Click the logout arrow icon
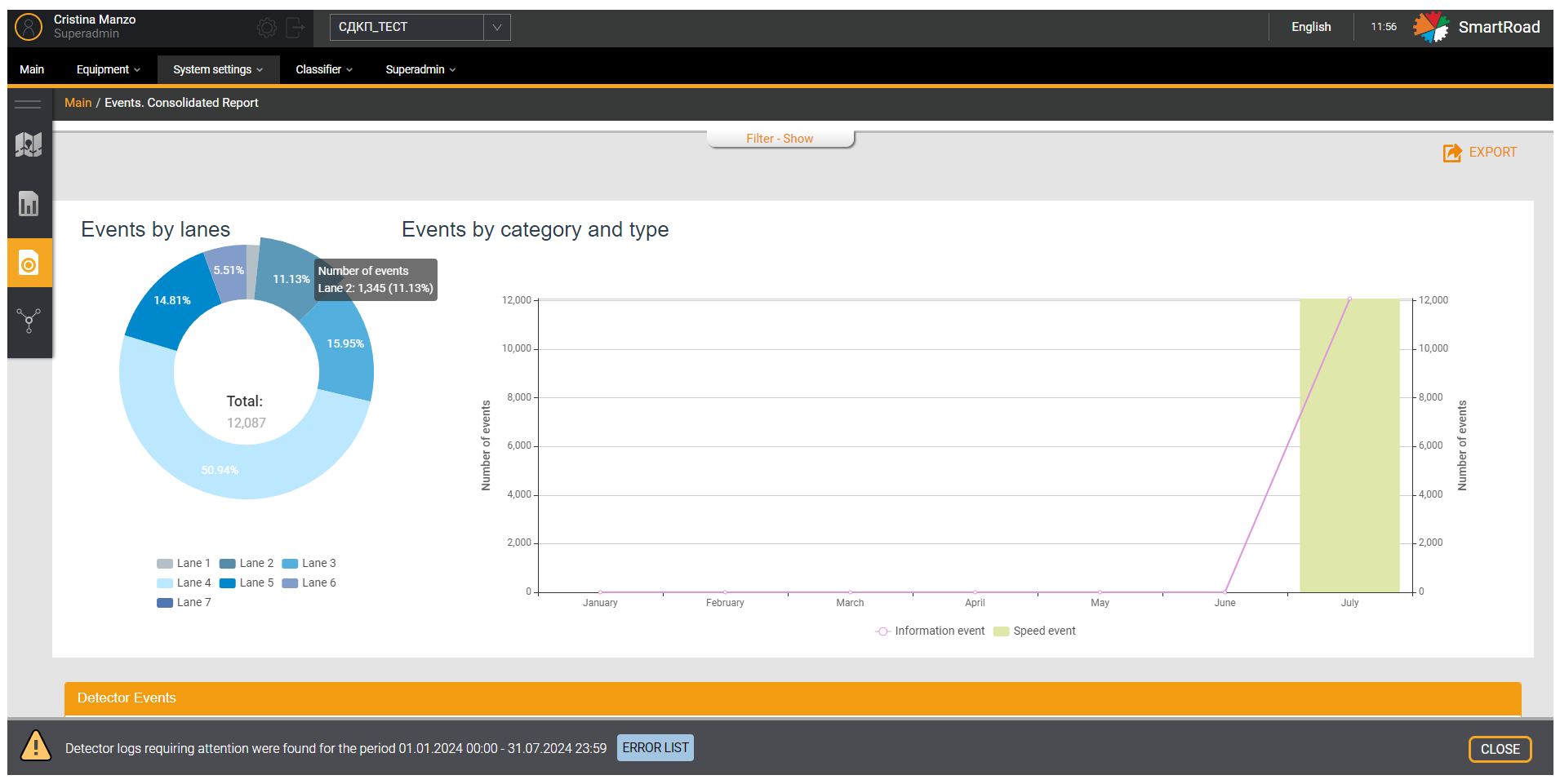Image resolution: width=1560 pixels, height=784 pixels. (296, 28)
